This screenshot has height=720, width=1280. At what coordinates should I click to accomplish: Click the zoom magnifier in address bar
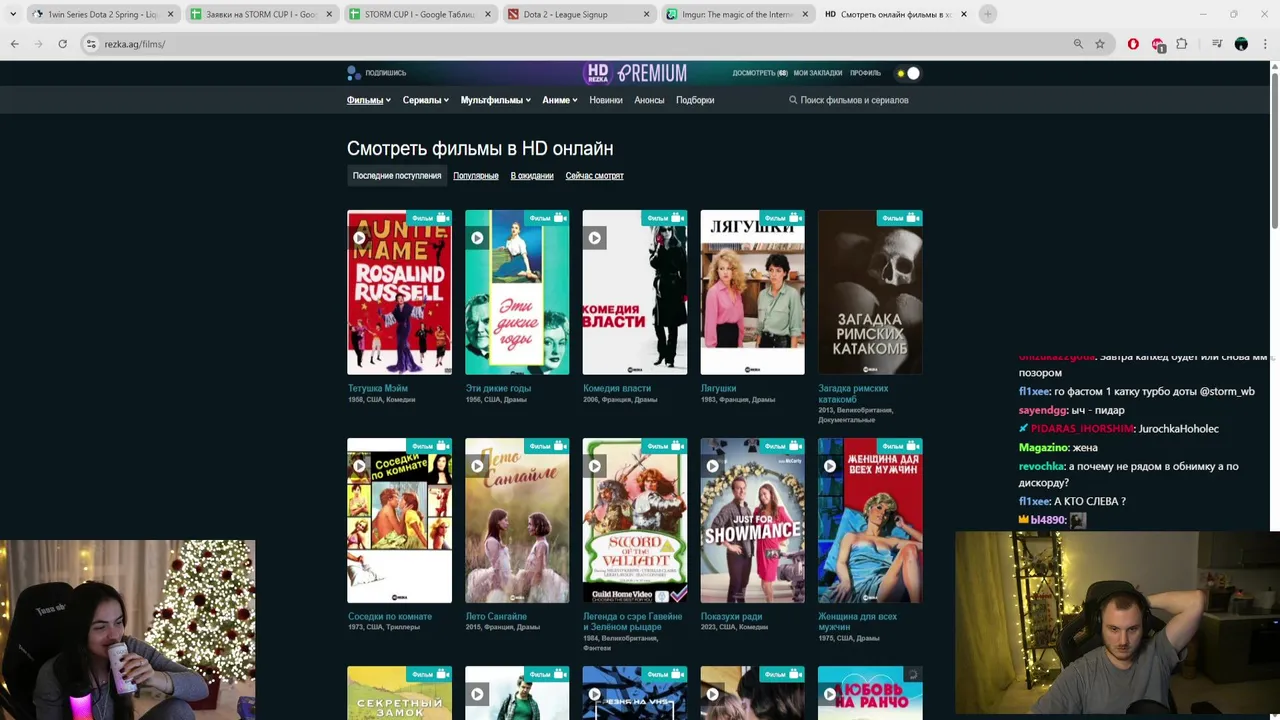(1078, 44)
